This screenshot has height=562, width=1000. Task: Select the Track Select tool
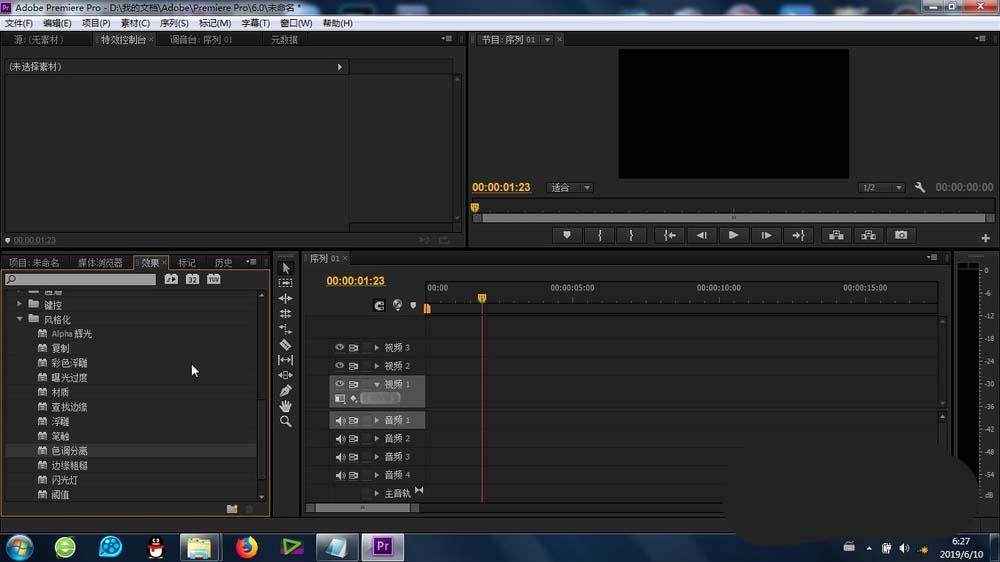286,283
